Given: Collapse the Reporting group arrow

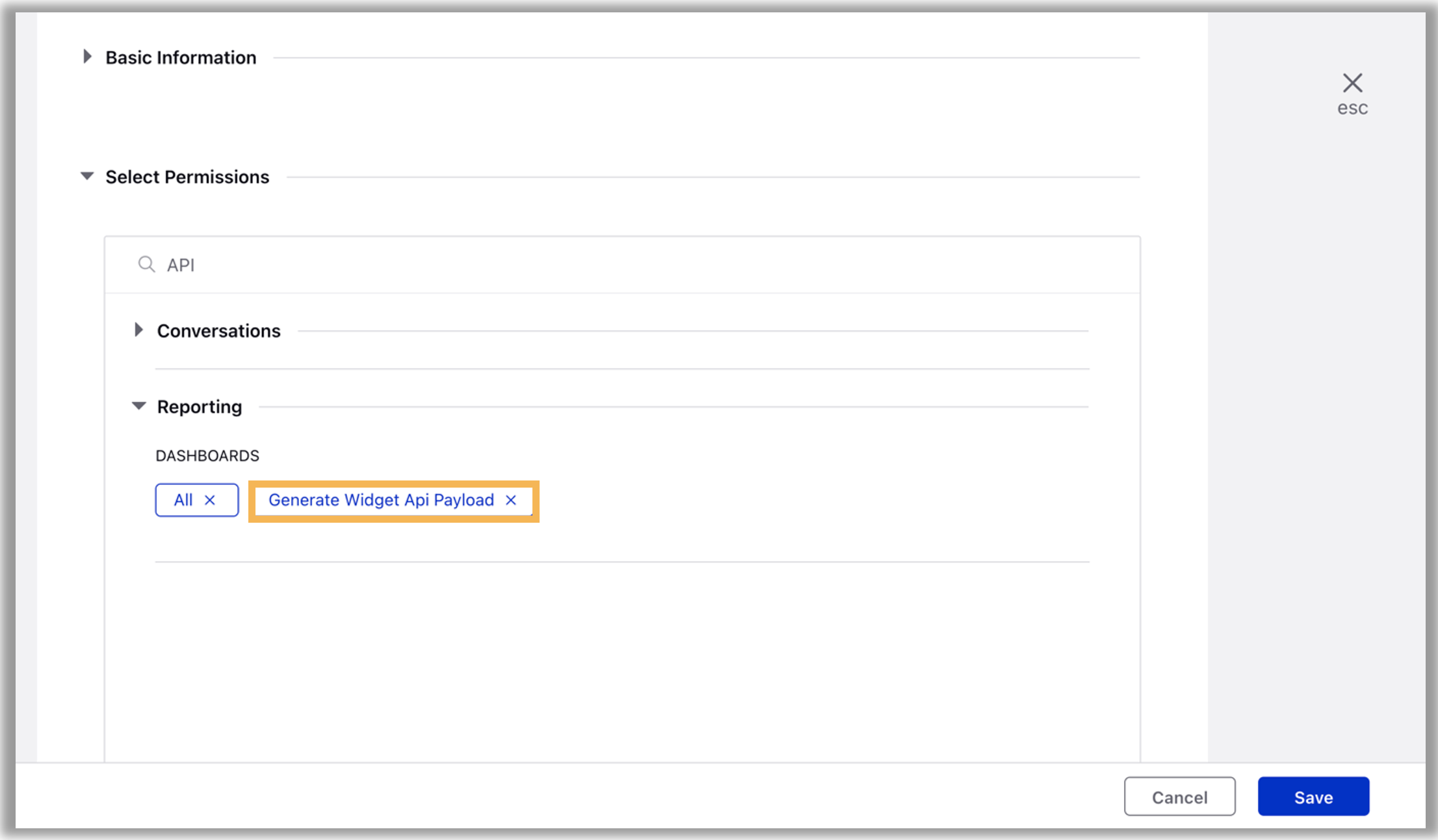Looking at the screenshot, I should [138, 406].
